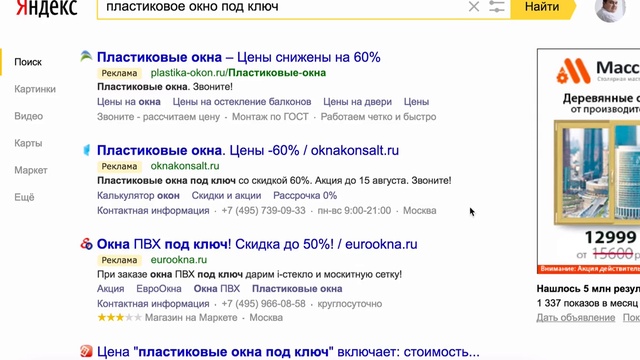Click the eurookna.ru favicon
Screen dimensions: 640x360
(86, 244)
